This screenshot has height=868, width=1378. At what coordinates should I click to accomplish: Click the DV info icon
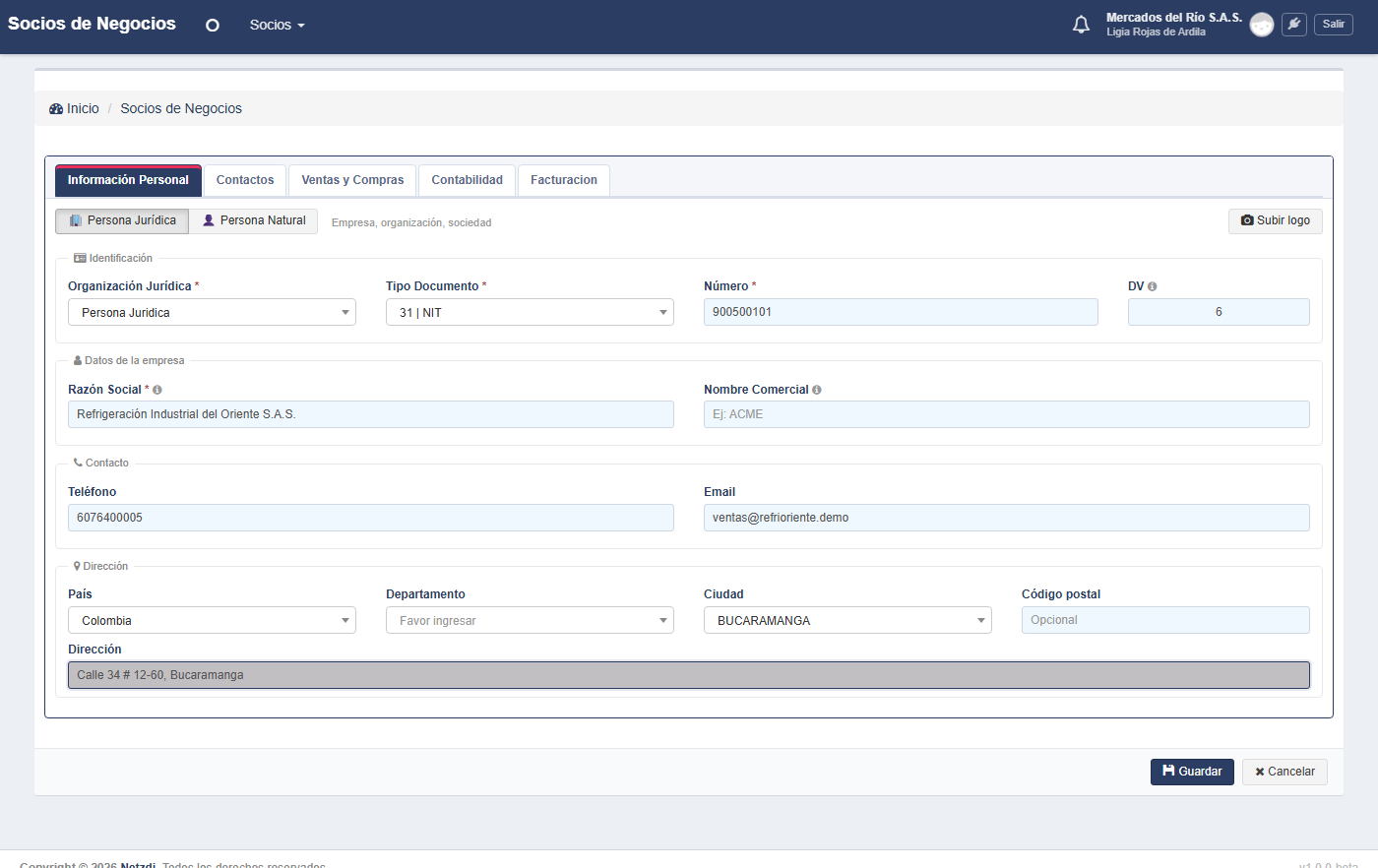click(x=1152, y=286)
